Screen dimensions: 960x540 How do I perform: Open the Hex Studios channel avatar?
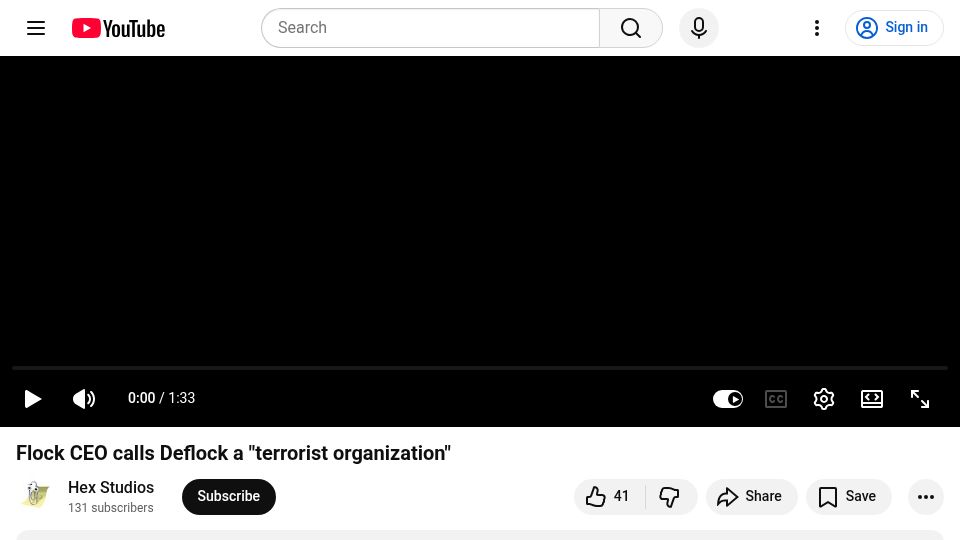[36, 495]
